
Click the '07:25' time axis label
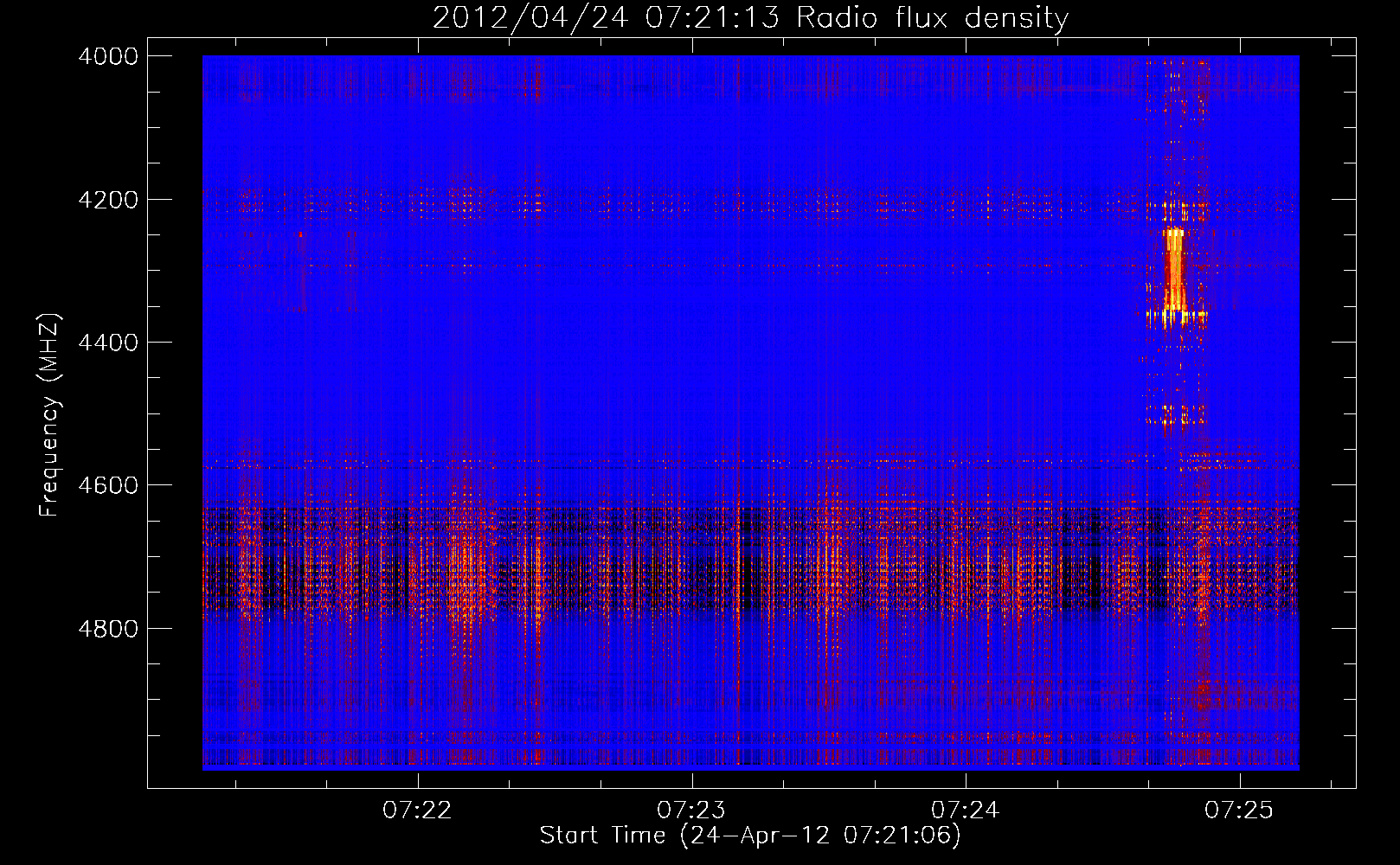[x=1239, y=811]
